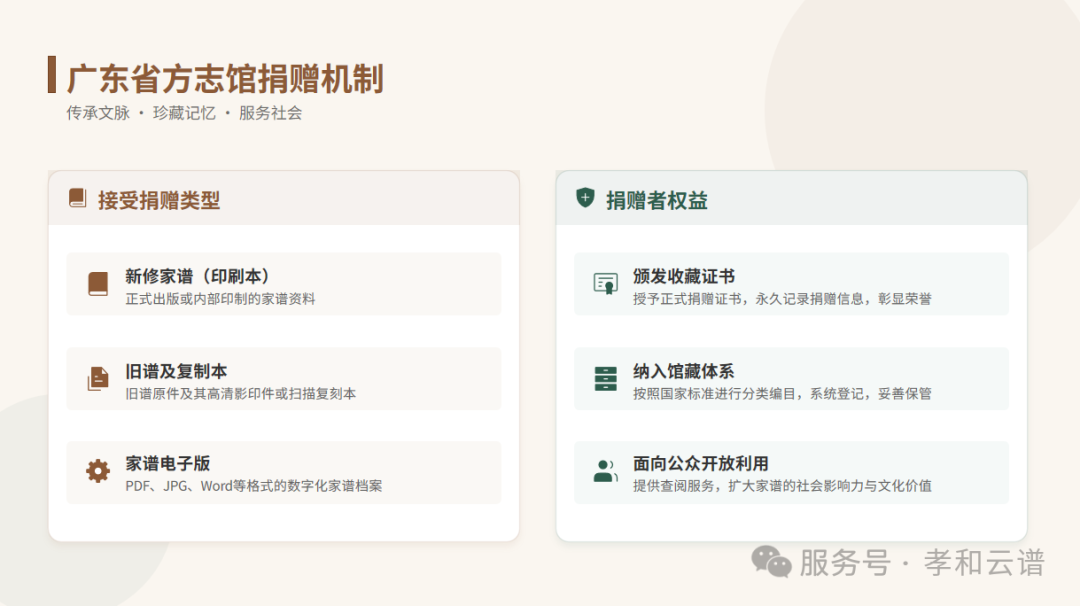Click the description starting with PDF、JPG、Word
1080x606 pixels.
[253, 486]
